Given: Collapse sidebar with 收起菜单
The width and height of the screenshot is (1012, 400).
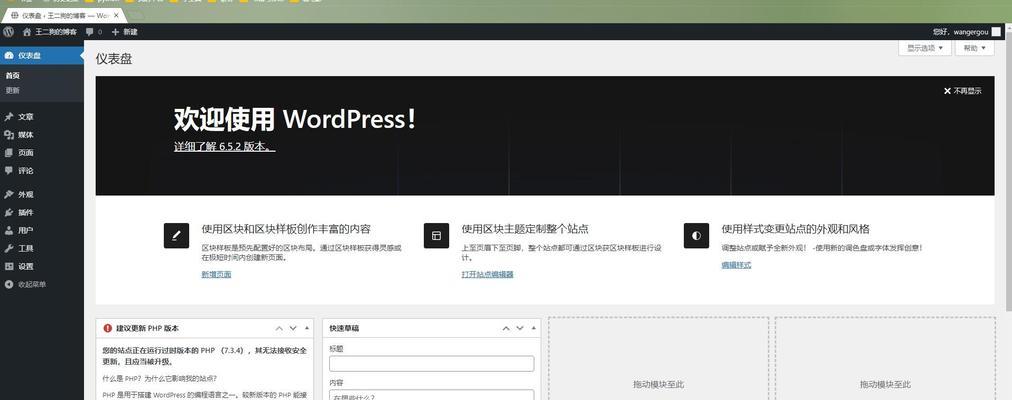Looking at the screenshot, I should [x=26, y=285].
